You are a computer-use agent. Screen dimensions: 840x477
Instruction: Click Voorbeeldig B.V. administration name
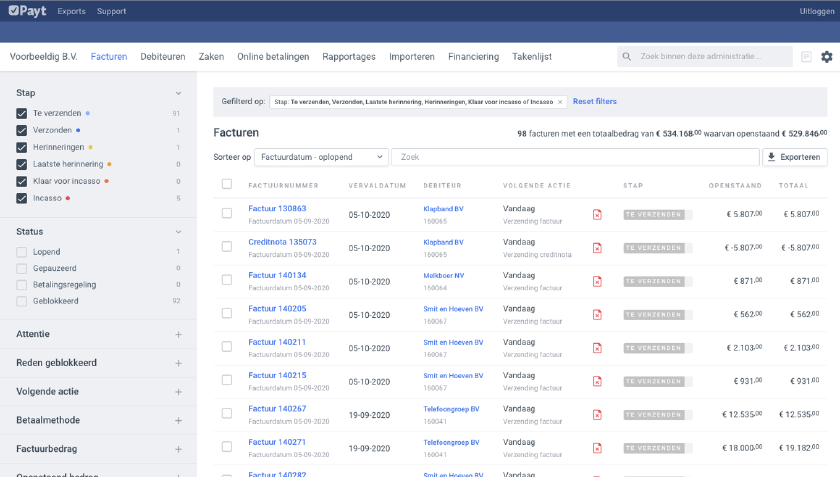click(x=43, y=57)
